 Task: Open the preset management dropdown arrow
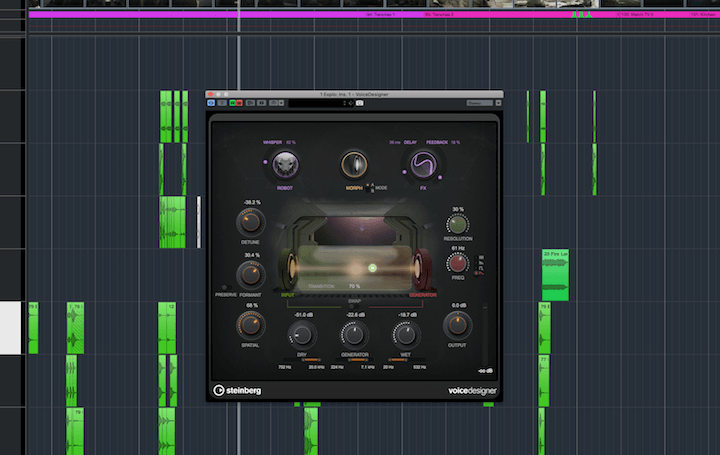coord(281,103)
